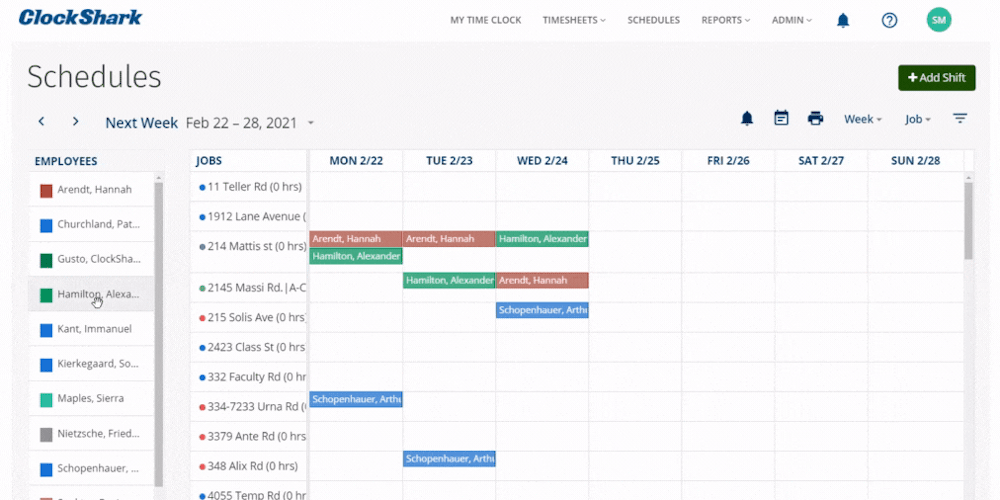
Task: Click Churchland blue color square
Action: click(x=46, y=225)
